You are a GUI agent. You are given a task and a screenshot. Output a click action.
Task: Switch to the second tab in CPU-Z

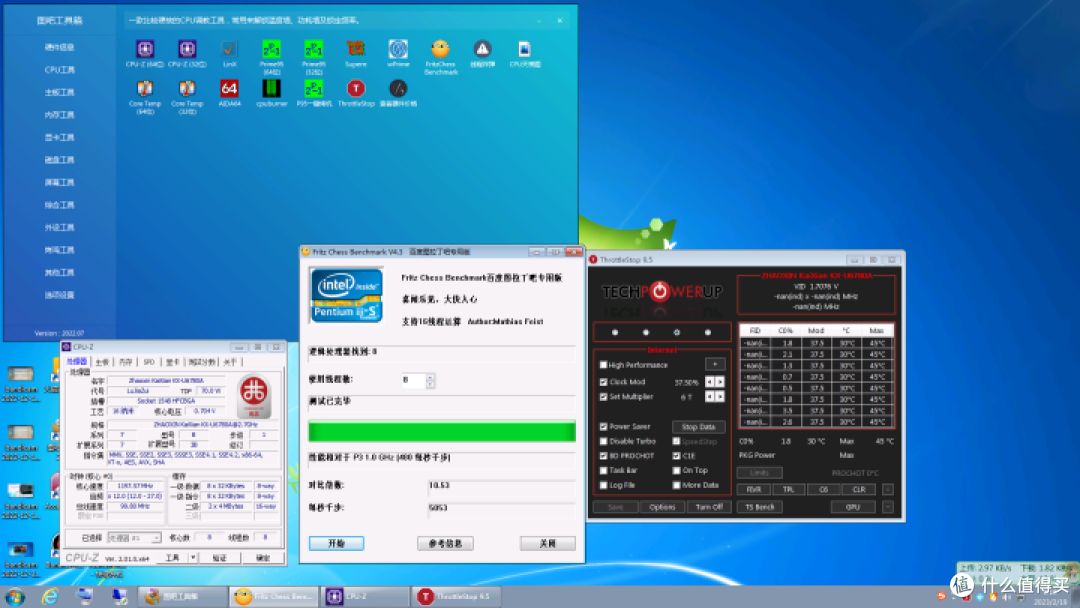(x=102, y=362)
